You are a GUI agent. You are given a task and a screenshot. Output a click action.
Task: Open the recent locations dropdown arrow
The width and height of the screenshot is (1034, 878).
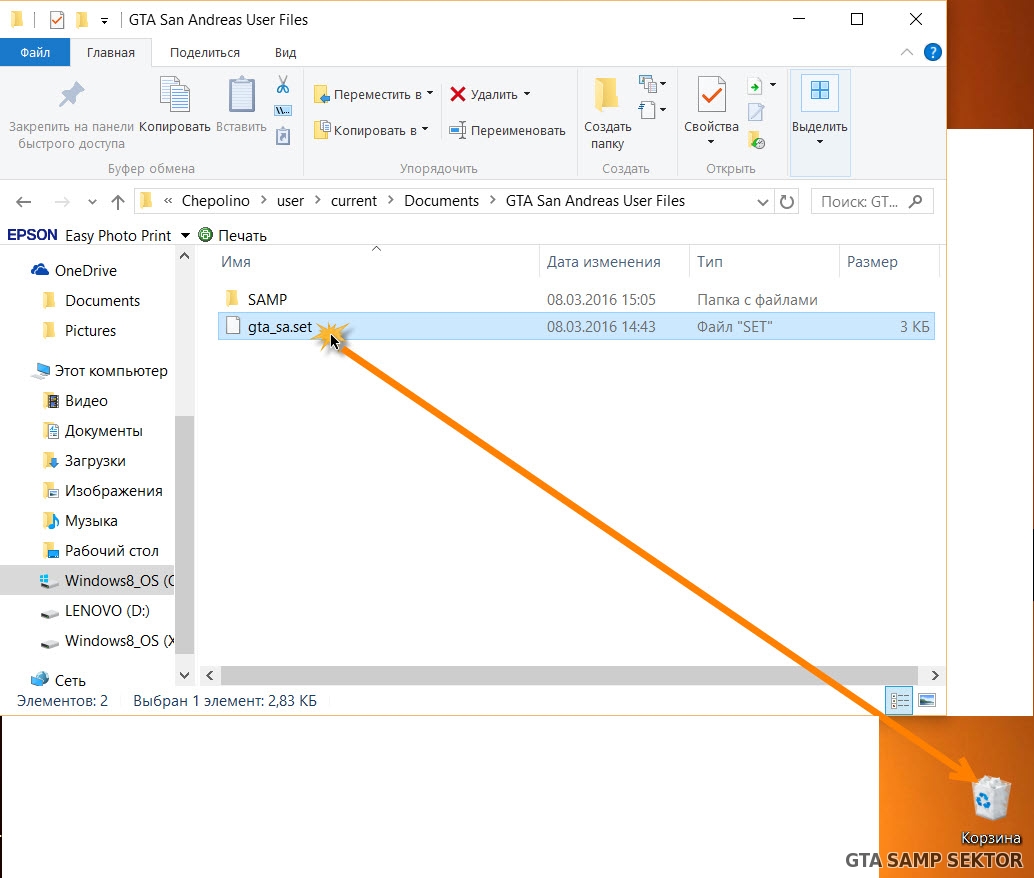[92, 202]
